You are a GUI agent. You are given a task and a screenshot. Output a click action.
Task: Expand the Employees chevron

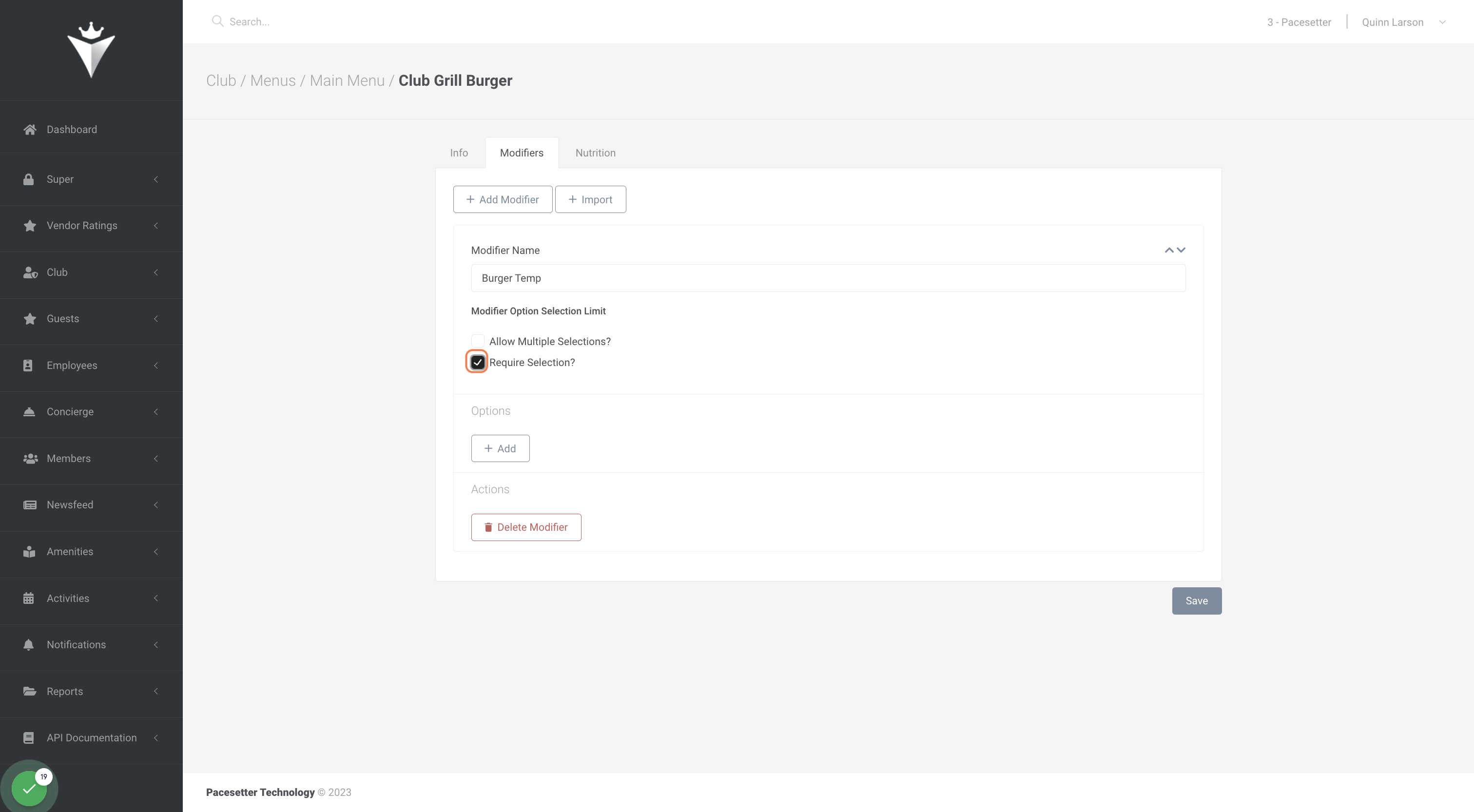[155, 365]
